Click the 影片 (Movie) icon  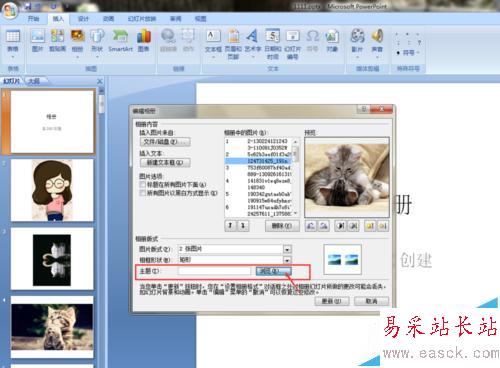click(x=357, y=43)
